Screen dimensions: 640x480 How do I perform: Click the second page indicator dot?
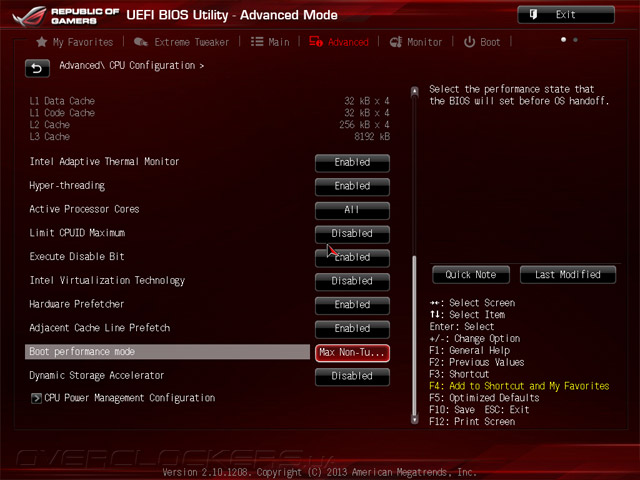click(x=575, y=40)
